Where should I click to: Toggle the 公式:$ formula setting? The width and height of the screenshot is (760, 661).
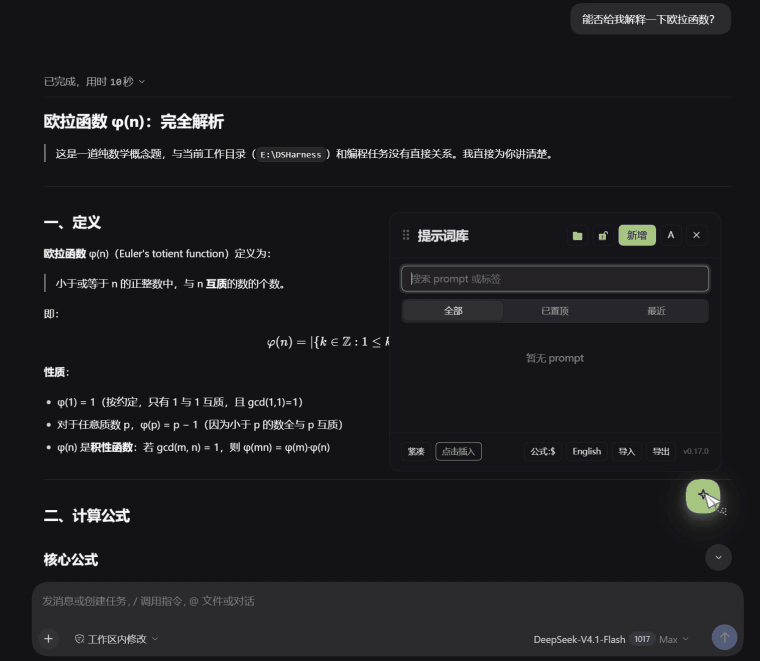coord(542,452)
